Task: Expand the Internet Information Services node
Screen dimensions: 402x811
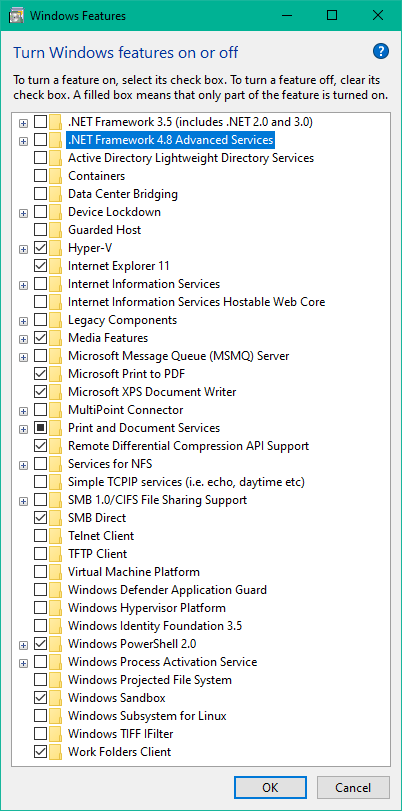Action: pos(23,284)
